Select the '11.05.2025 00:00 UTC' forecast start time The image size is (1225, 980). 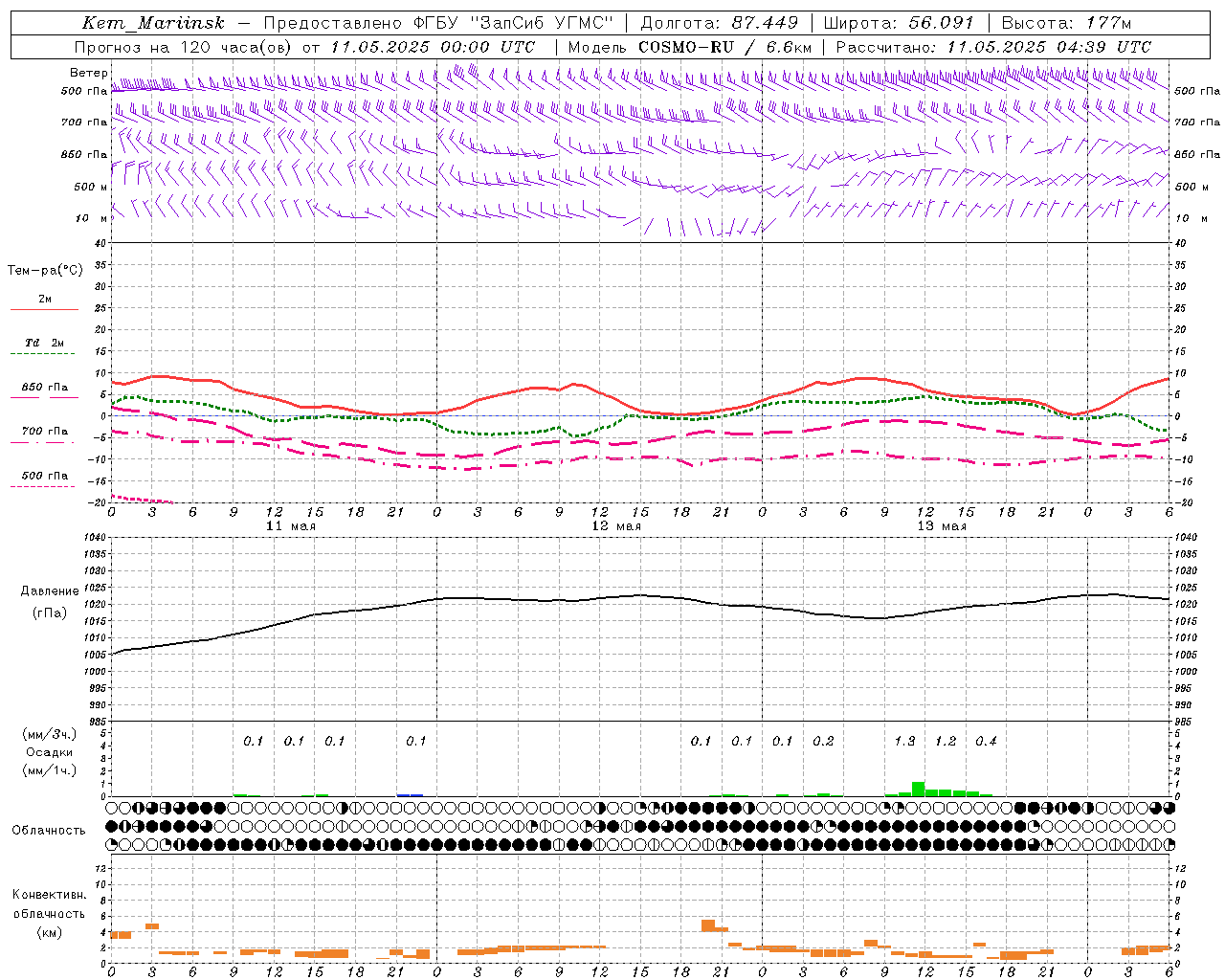433,47
